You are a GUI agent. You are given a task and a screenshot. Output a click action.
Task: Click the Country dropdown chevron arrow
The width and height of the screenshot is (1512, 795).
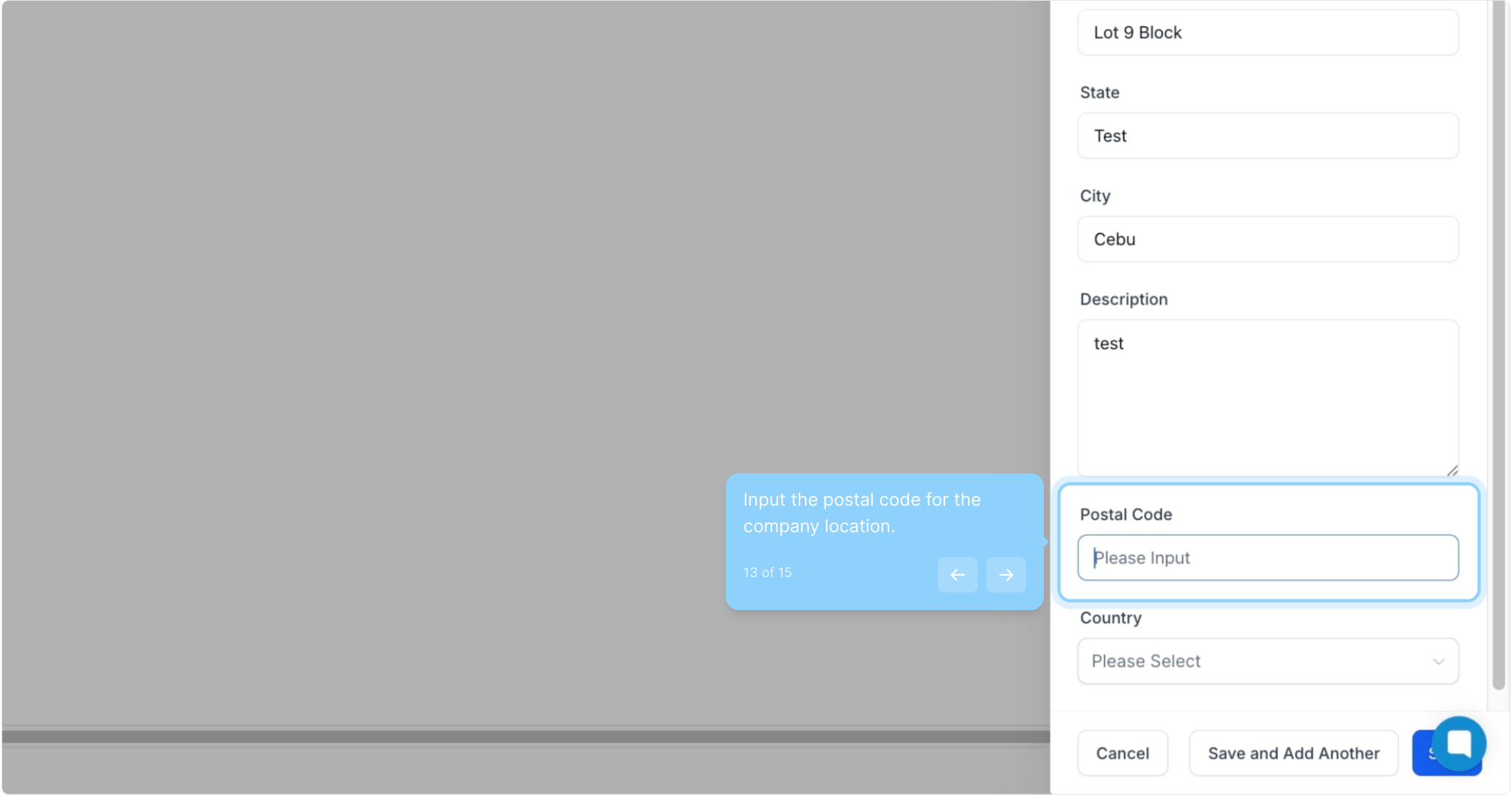[1438, 662]
